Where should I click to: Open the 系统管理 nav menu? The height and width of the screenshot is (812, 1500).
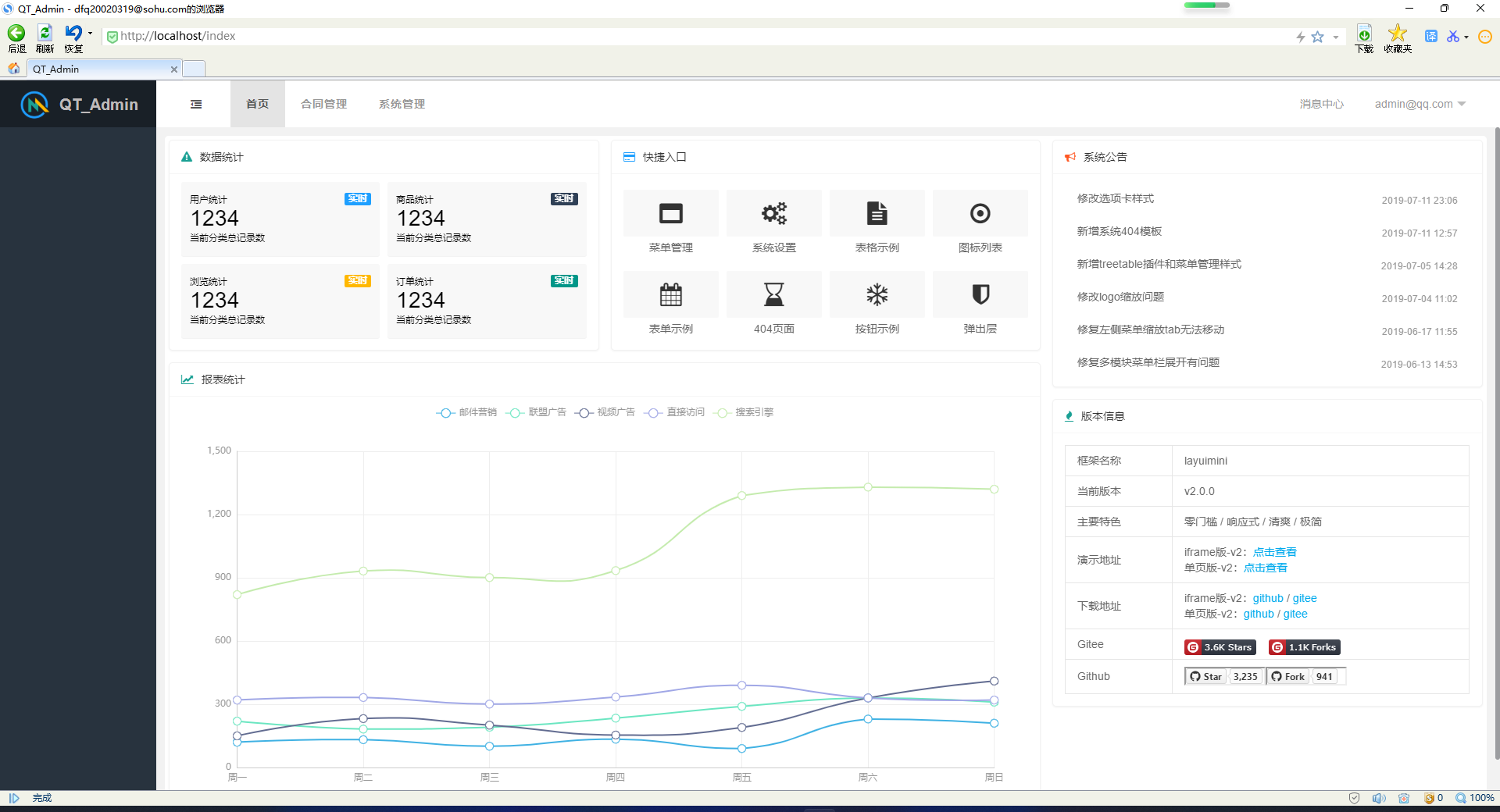pyautogui.click(x=402, y=104)
